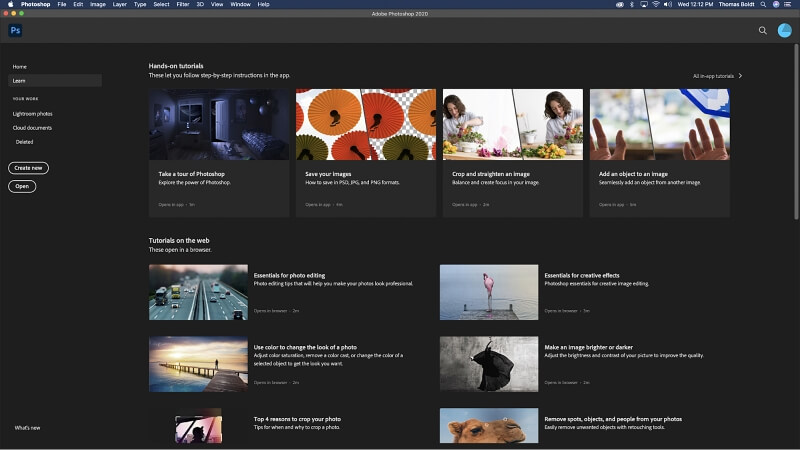Open the Photoshop application menu
The width and height of the screenshot is (800, 450).
pyautogui.click(x=35, y=4)
